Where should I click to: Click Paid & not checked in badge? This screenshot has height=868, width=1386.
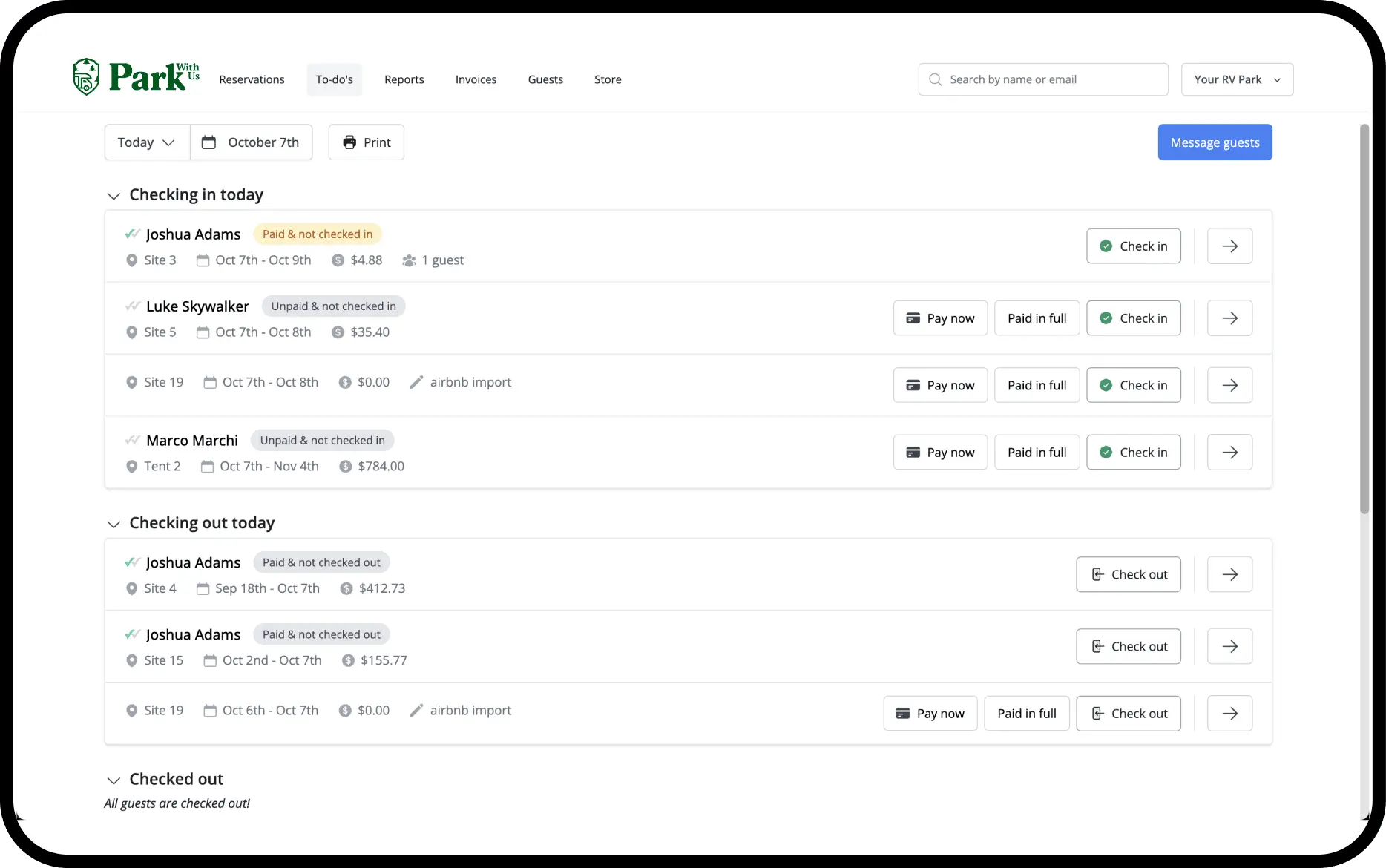(x=318, y=234)
